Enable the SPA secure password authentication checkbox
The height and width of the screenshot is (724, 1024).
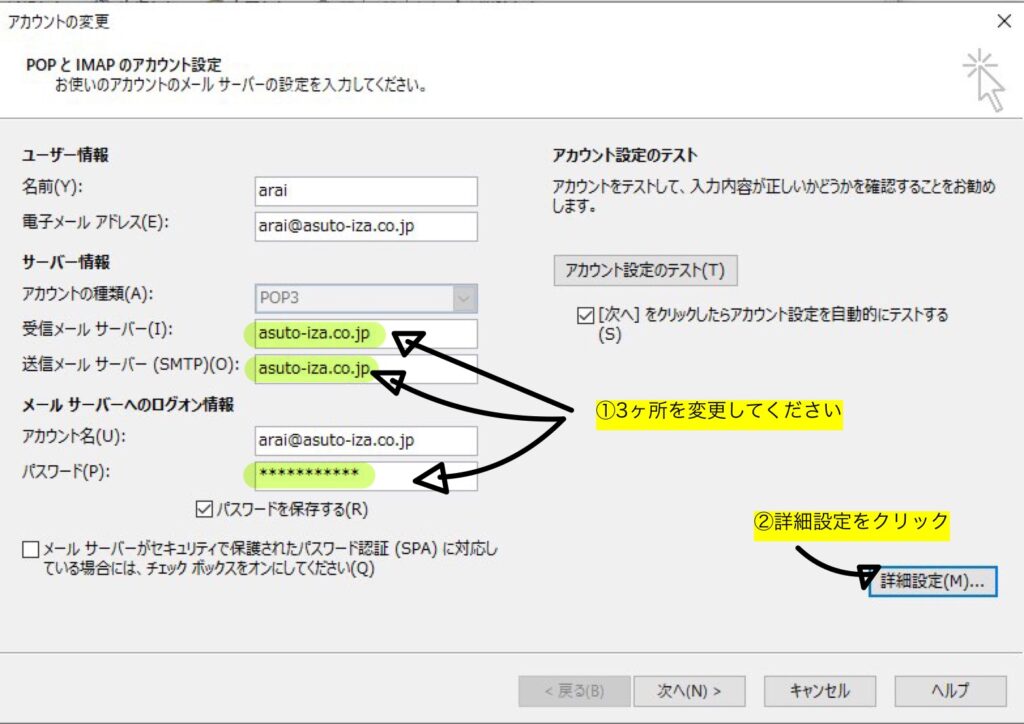point(31,550)
